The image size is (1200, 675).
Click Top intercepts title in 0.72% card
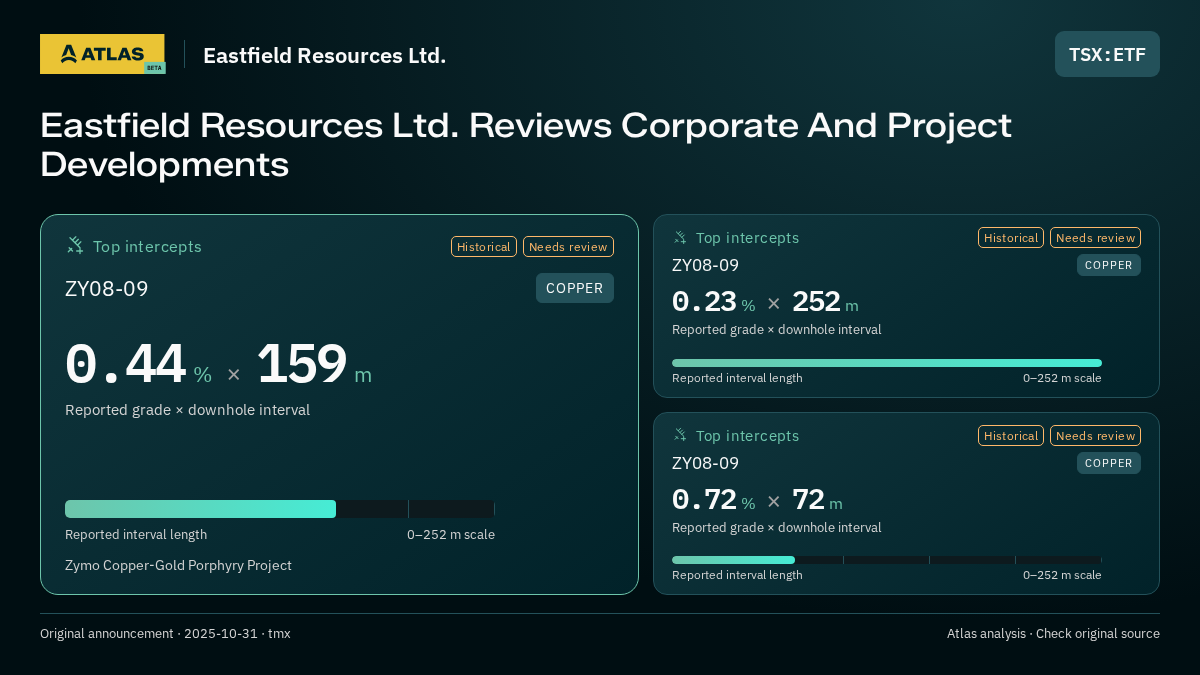coord(748,436)
